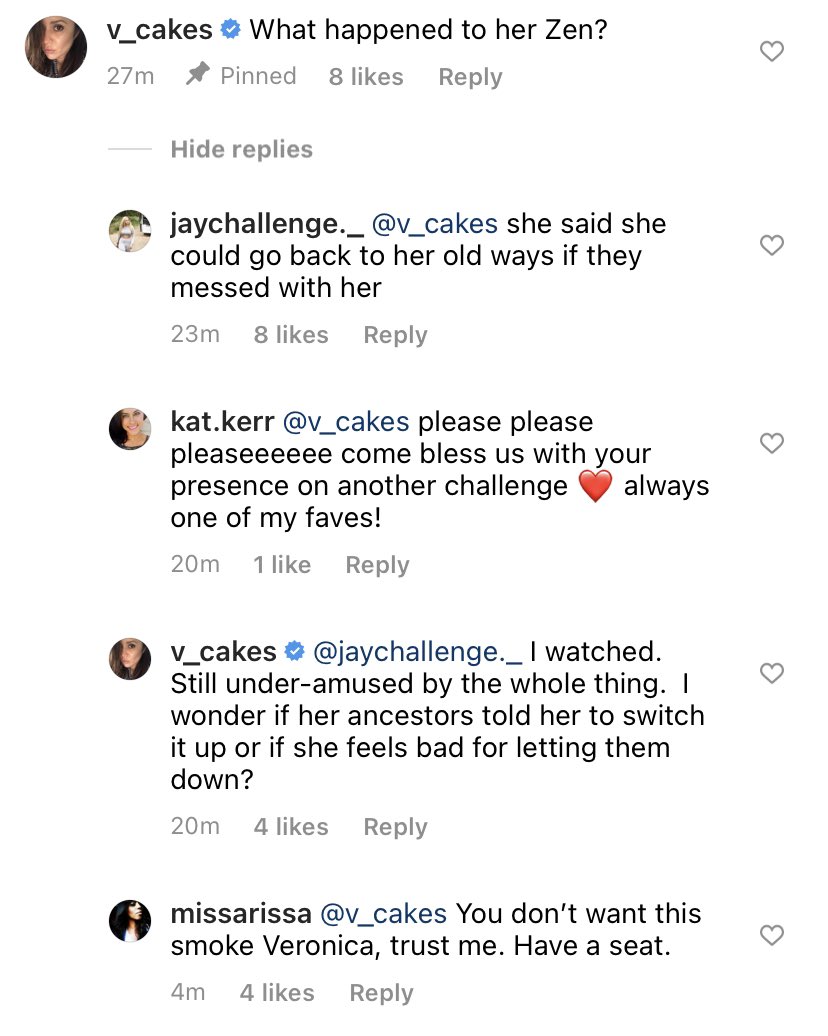This screenshot has height=1036, width=828.
Task: Like jaychallenge._'s reply with heart icon
Action: (771, 245)
